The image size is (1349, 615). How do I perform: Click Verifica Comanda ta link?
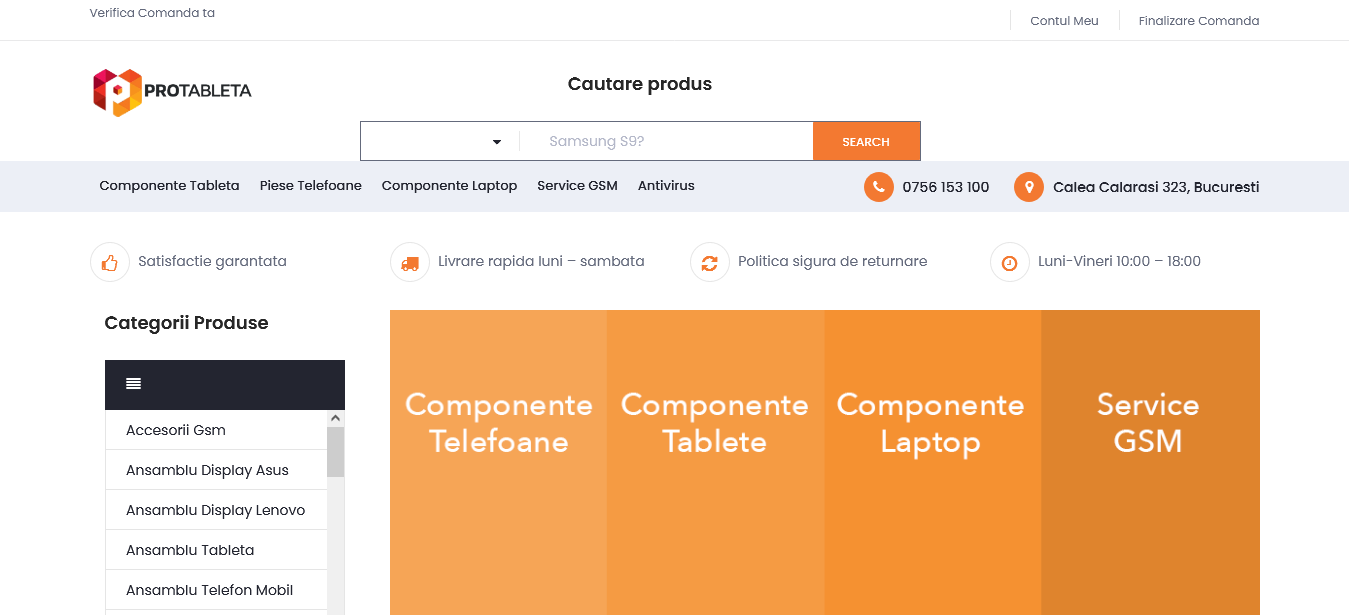click(152, 13)
